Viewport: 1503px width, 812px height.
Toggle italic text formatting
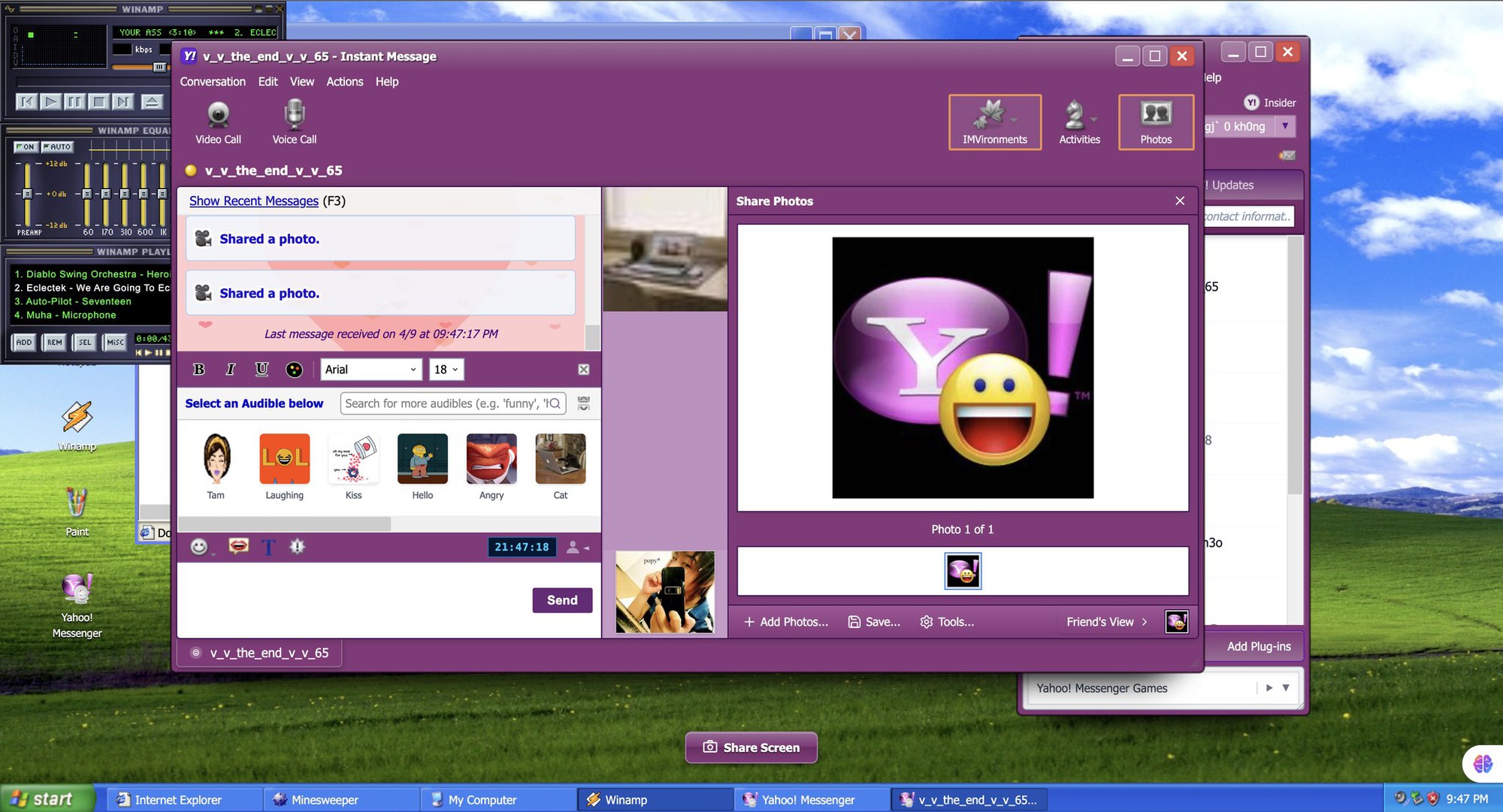tap(230, 369)
